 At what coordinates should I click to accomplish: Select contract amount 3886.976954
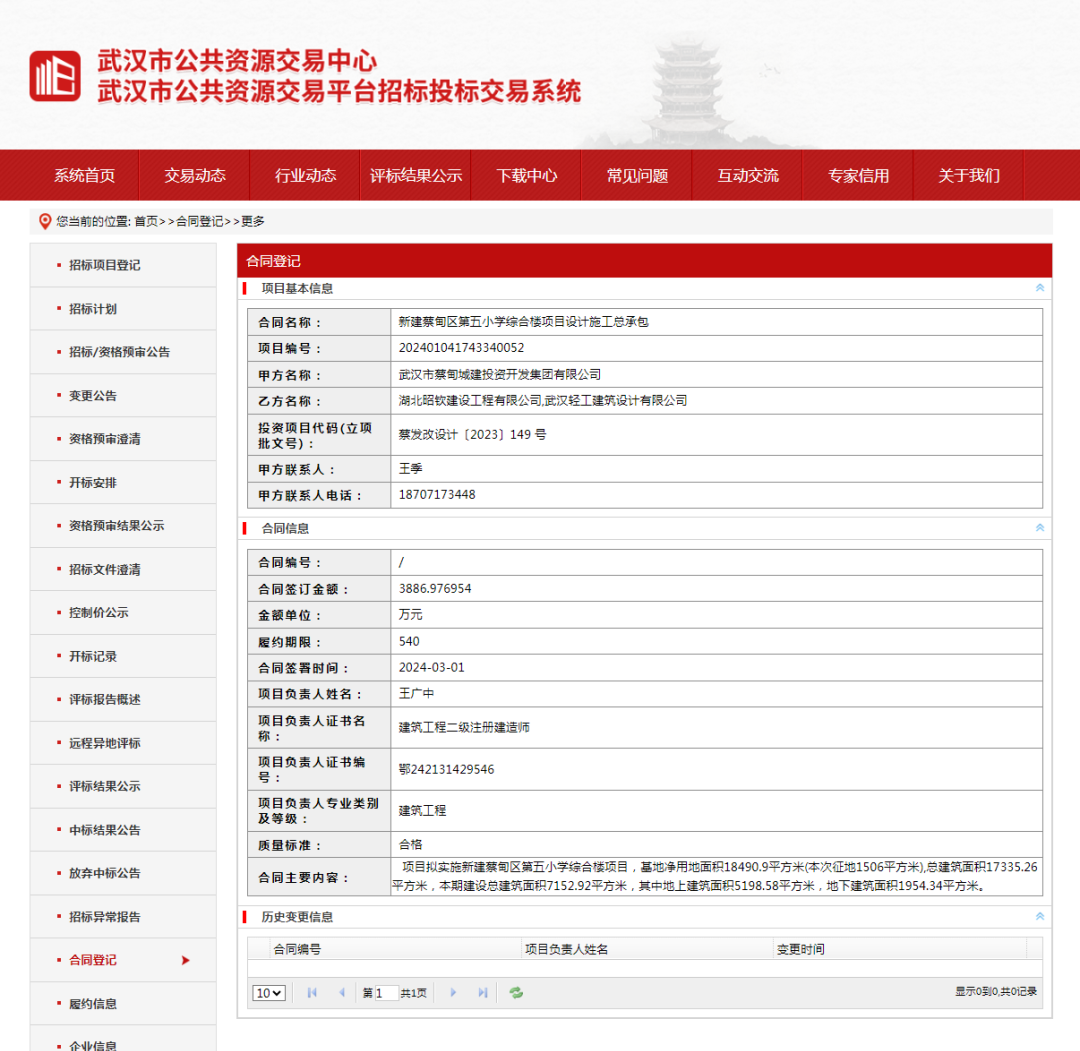(435, 588)
